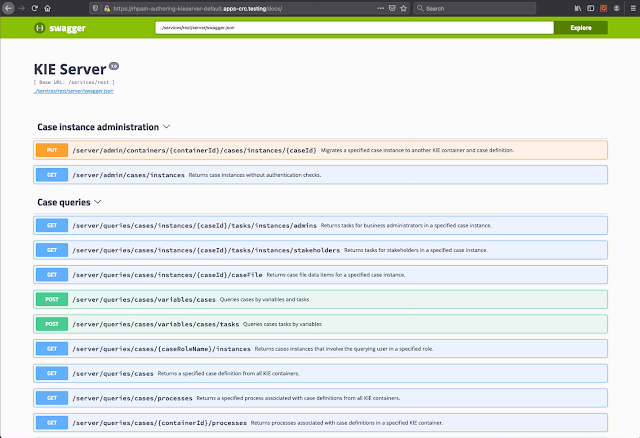Expand PUT /server/admin/containers/{containerId}/cases/instances/{caseId}
The width and height of the screenshot is (640, 438).
click(320, 150)
